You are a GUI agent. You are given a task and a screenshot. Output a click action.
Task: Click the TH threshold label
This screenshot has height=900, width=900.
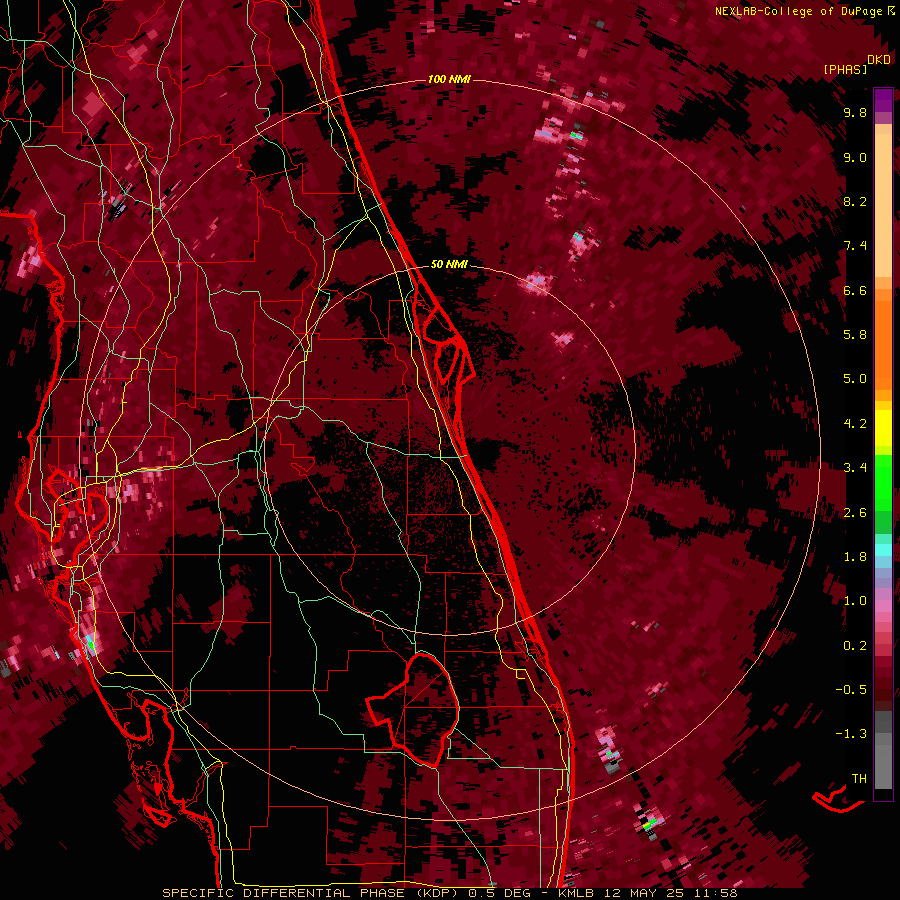coord(859,779)
